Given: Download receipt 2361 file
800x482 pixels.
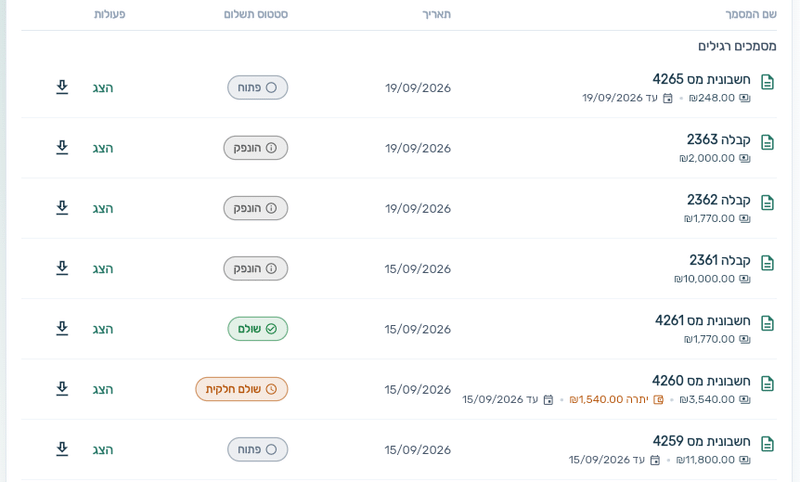Looking at the screenshot, I should [x=62, y=268].
